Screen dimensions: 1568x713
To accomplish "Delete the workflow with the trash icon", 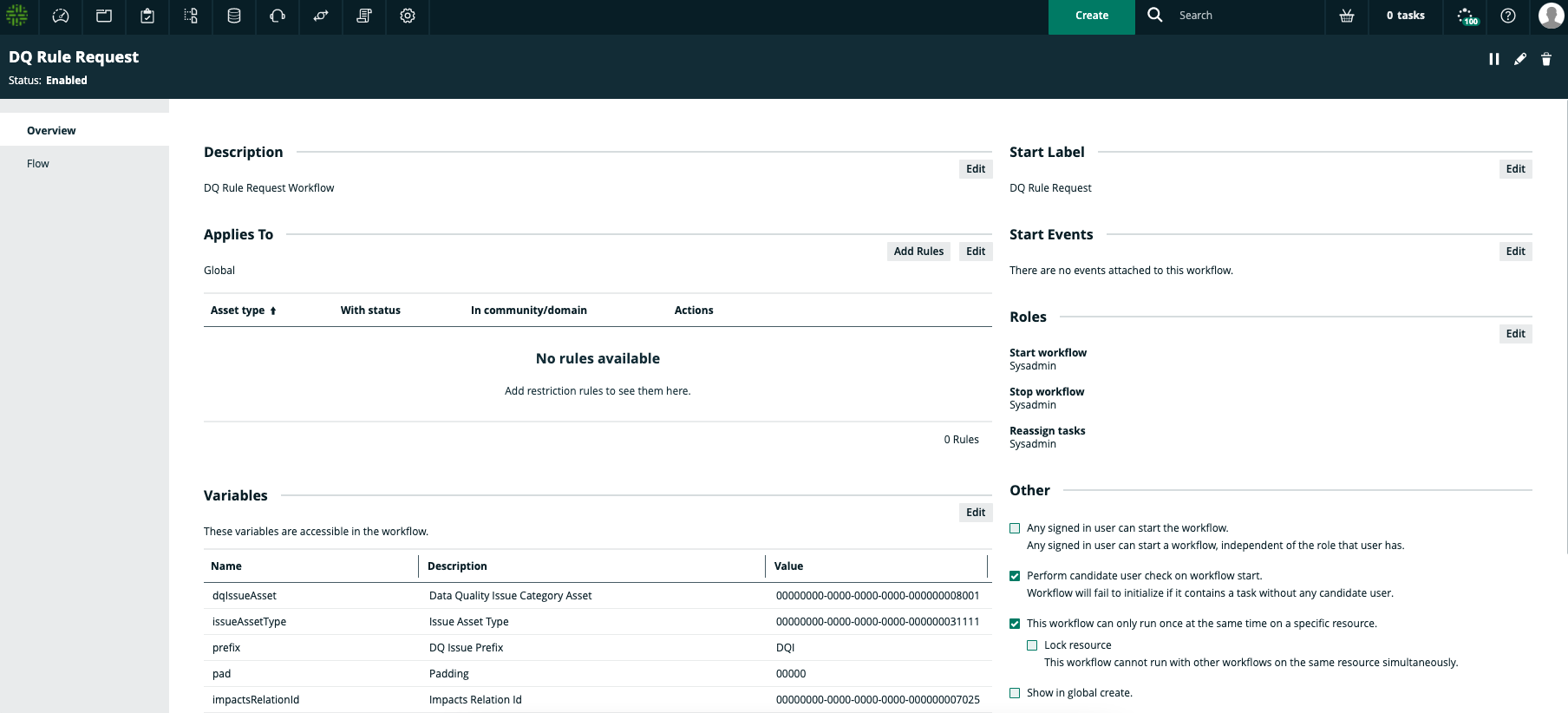I will [1546, 59].
